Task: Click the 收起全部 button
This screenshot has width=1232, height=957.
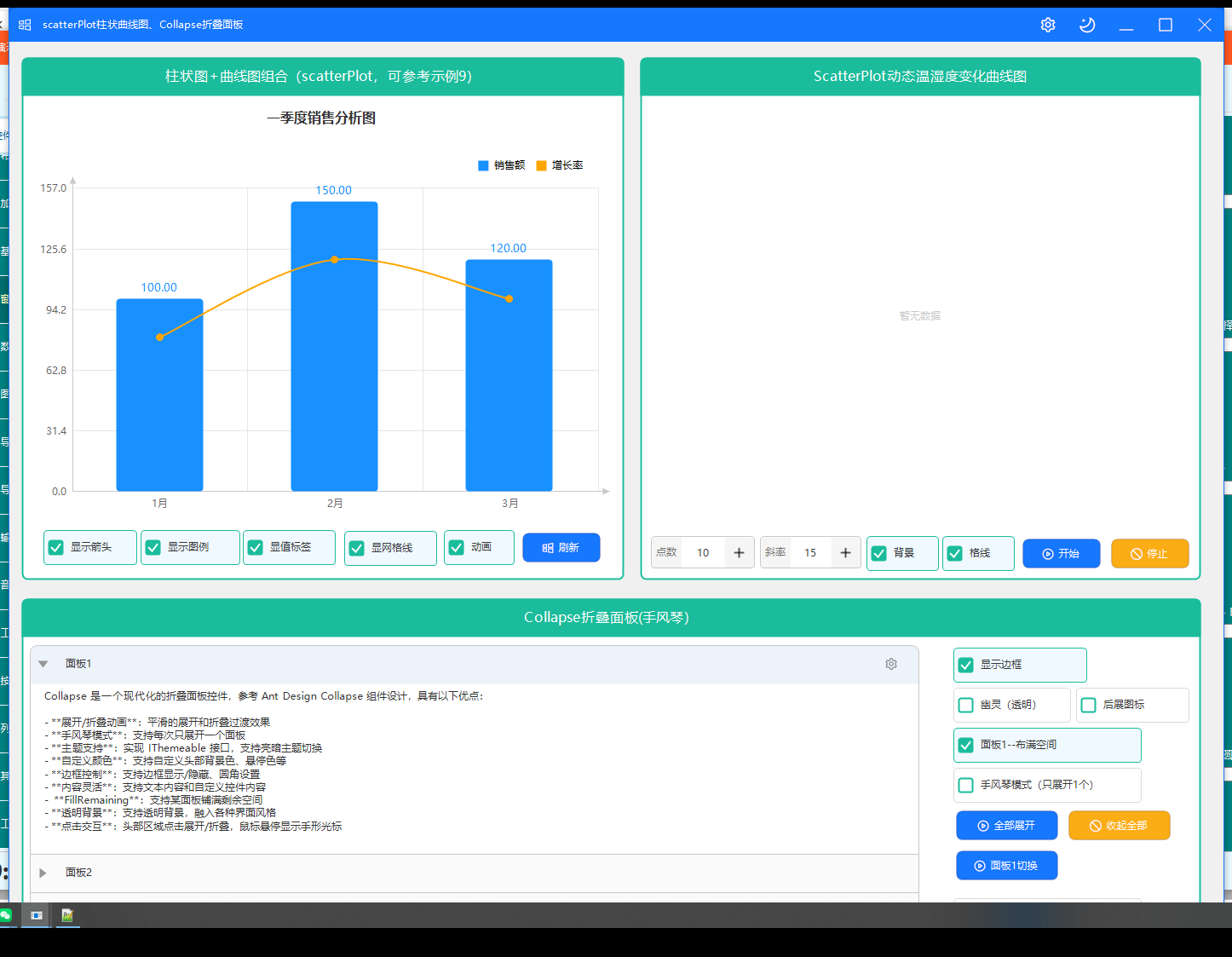Action: point(1120,825)
